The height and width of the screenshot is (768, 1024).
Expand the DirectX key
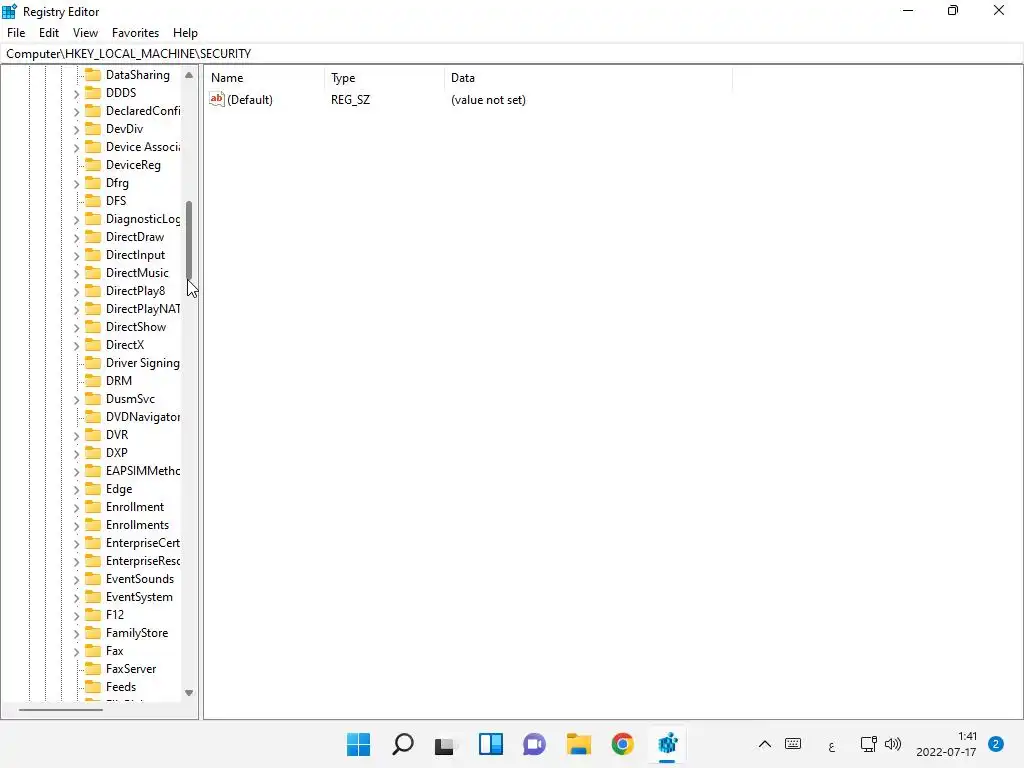[x=76, y=345]
